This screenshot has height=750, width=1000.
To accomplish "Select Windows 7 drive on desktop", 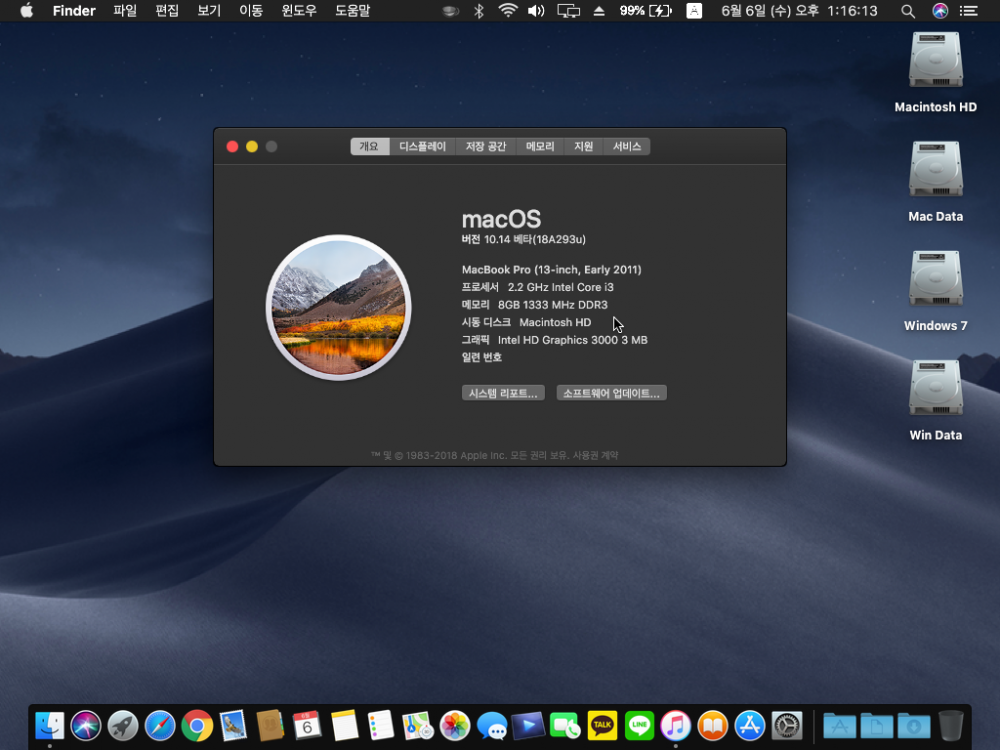I will (x=936, y=278).
